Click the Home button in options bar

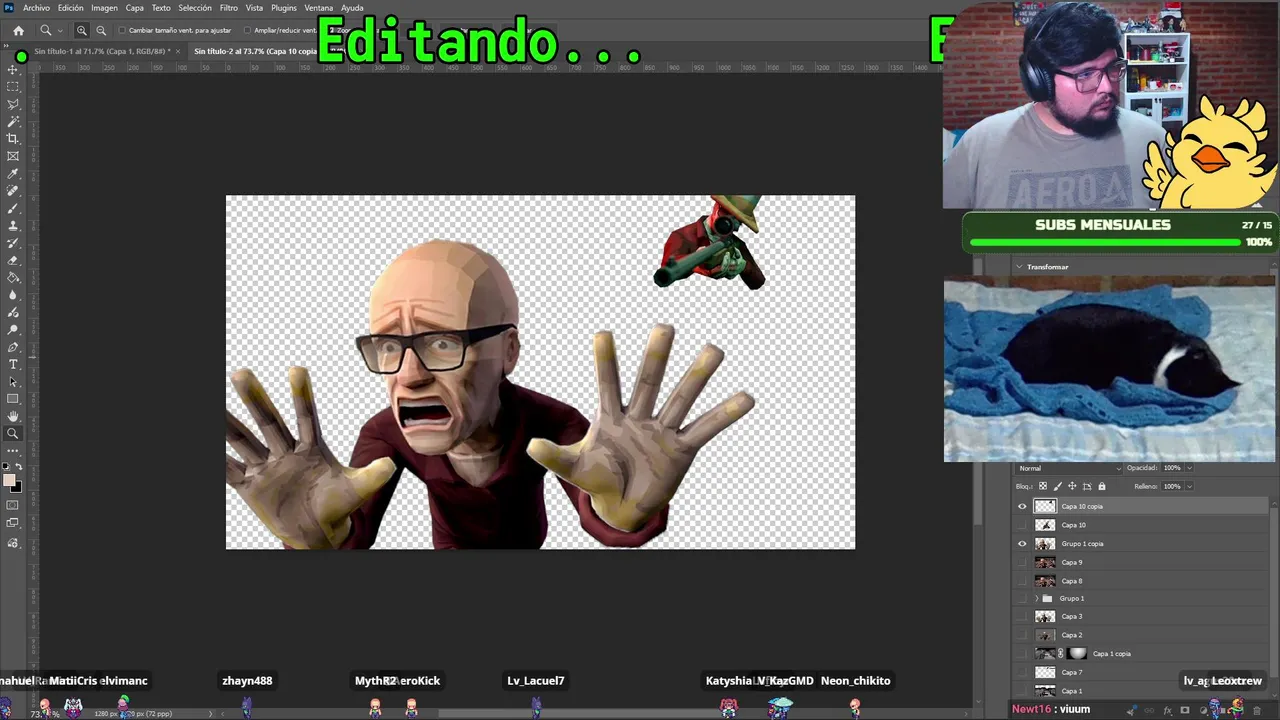pos(18,30)
